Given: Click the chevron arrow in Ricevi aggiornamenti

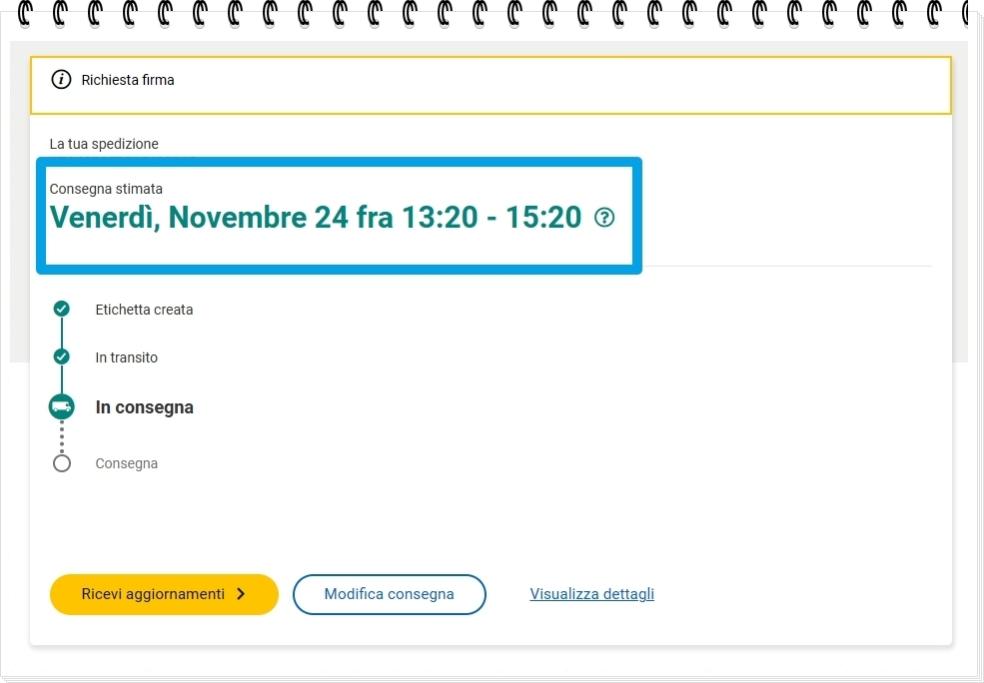Looking at the screenshot, I should [241, 594].
